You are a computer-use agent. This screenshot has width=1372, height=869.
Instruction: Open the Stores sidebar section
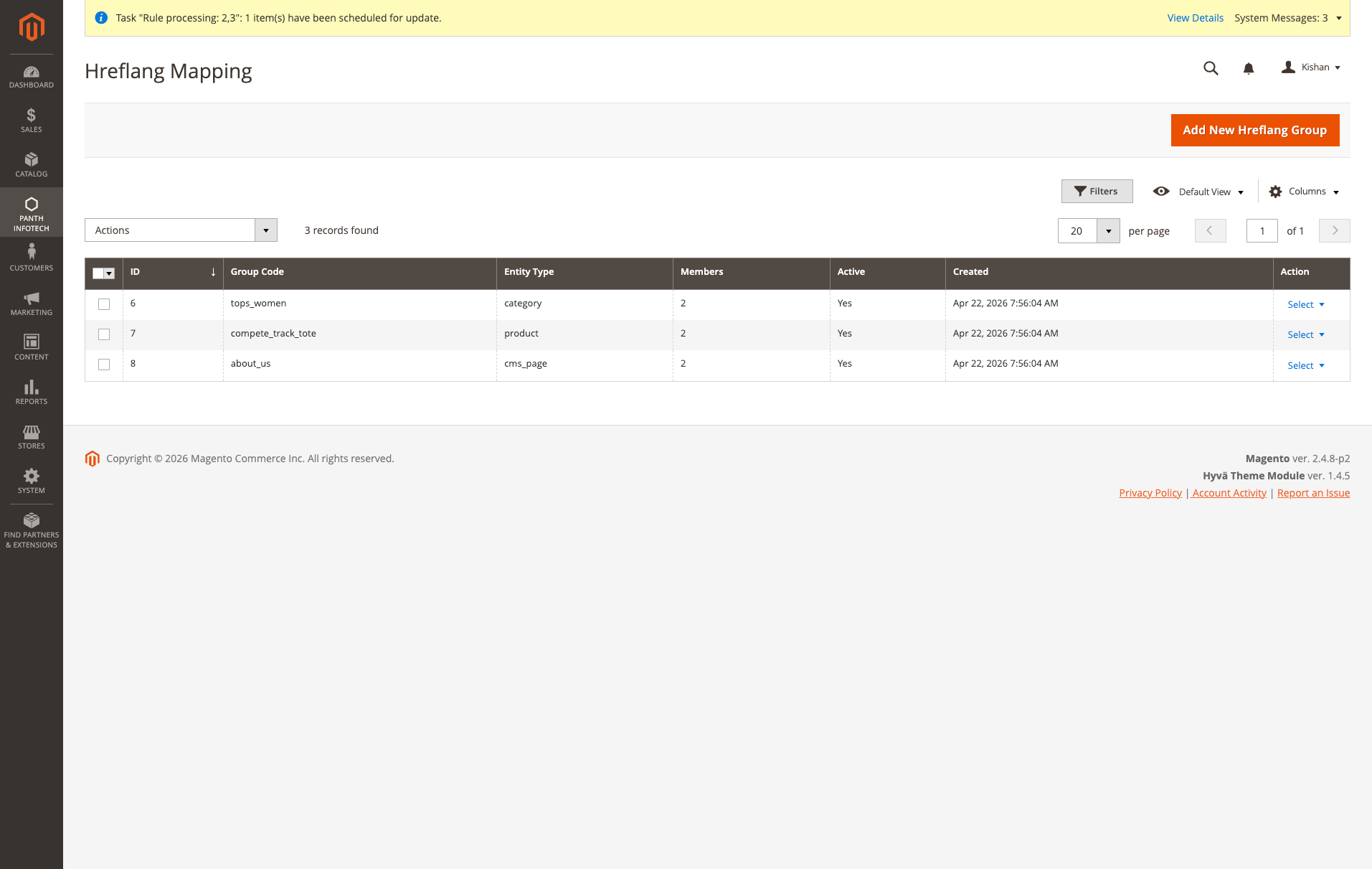pyautogui.click(x=31, y=437)
